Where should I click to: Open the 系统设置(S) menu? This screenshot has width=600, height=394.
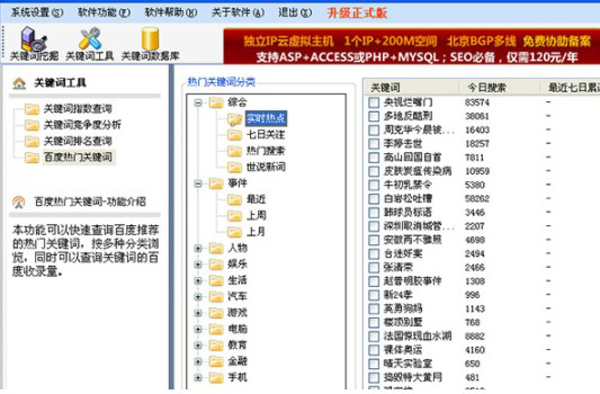tap(37, 13)
